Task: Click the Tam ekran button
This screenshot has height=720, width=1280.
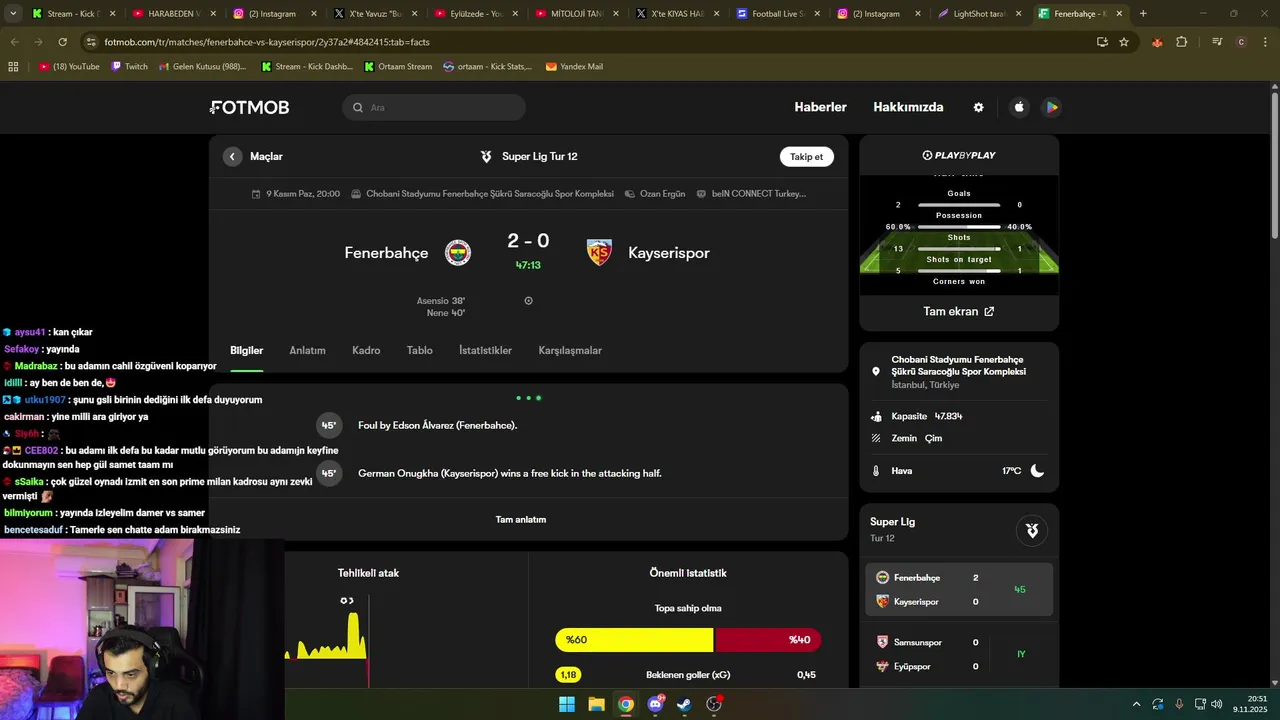Action: [959, 311]
